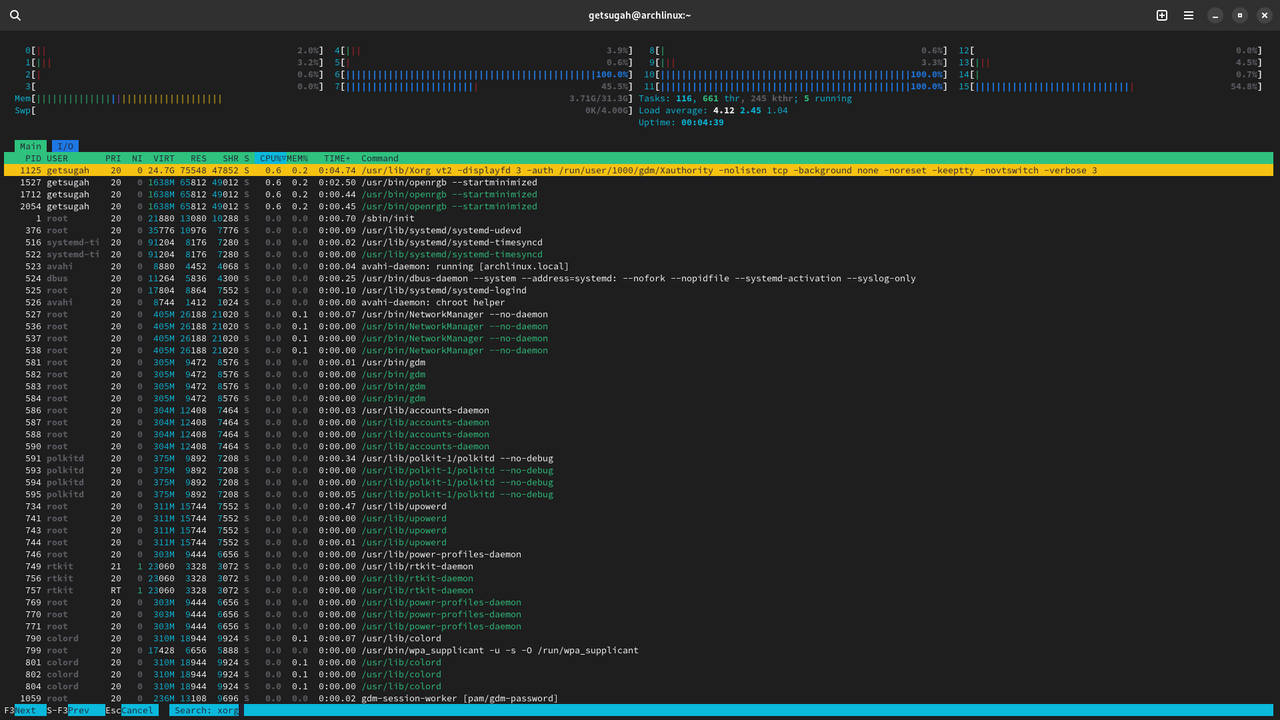Image resolution: width=1280 pixels, height=720 pixels.
Task: Focus the Search: xorg input field
Action: coord(205,710)
